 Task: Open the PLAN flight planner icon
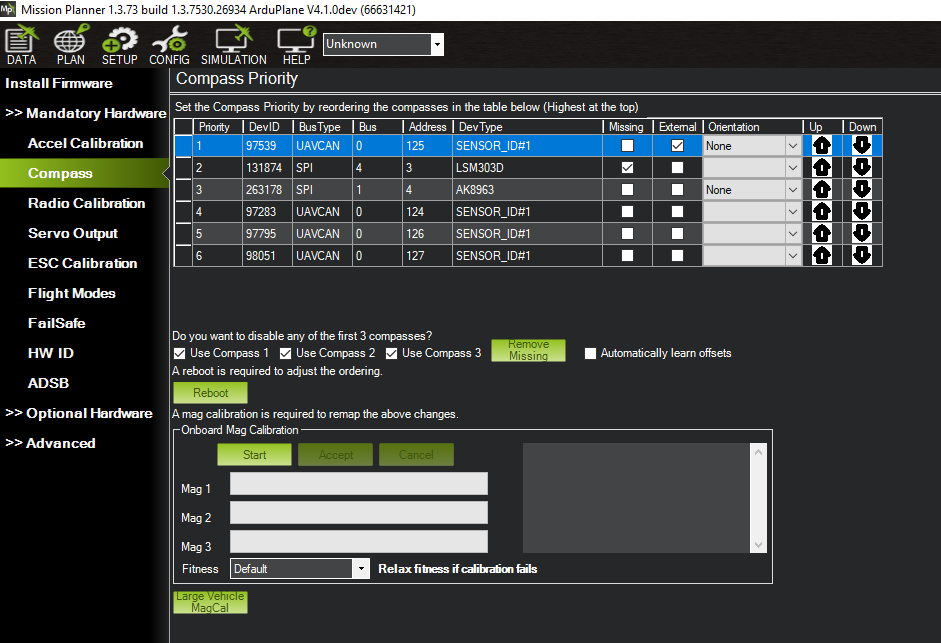pyautogui.click(x=70, y=46)
